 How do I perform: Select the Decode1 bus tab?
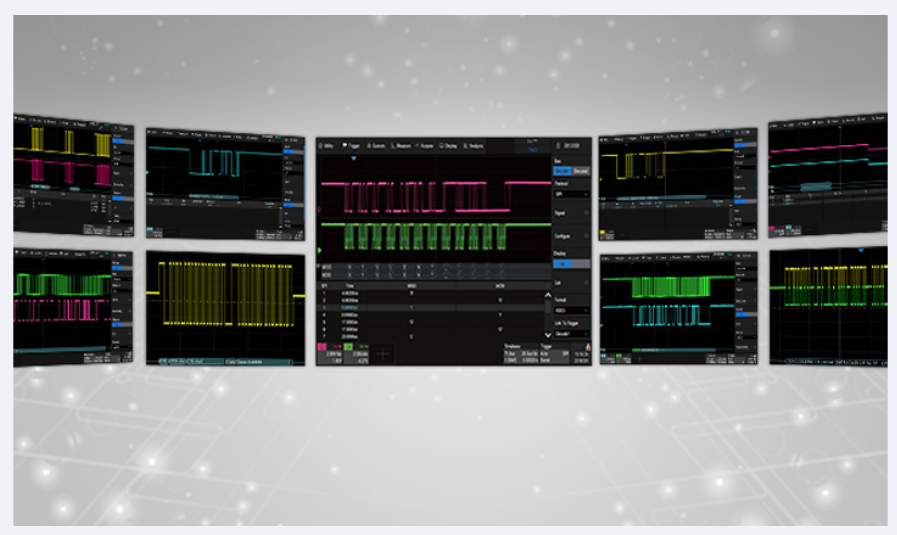pyautogui.click(x=562, y=172)
